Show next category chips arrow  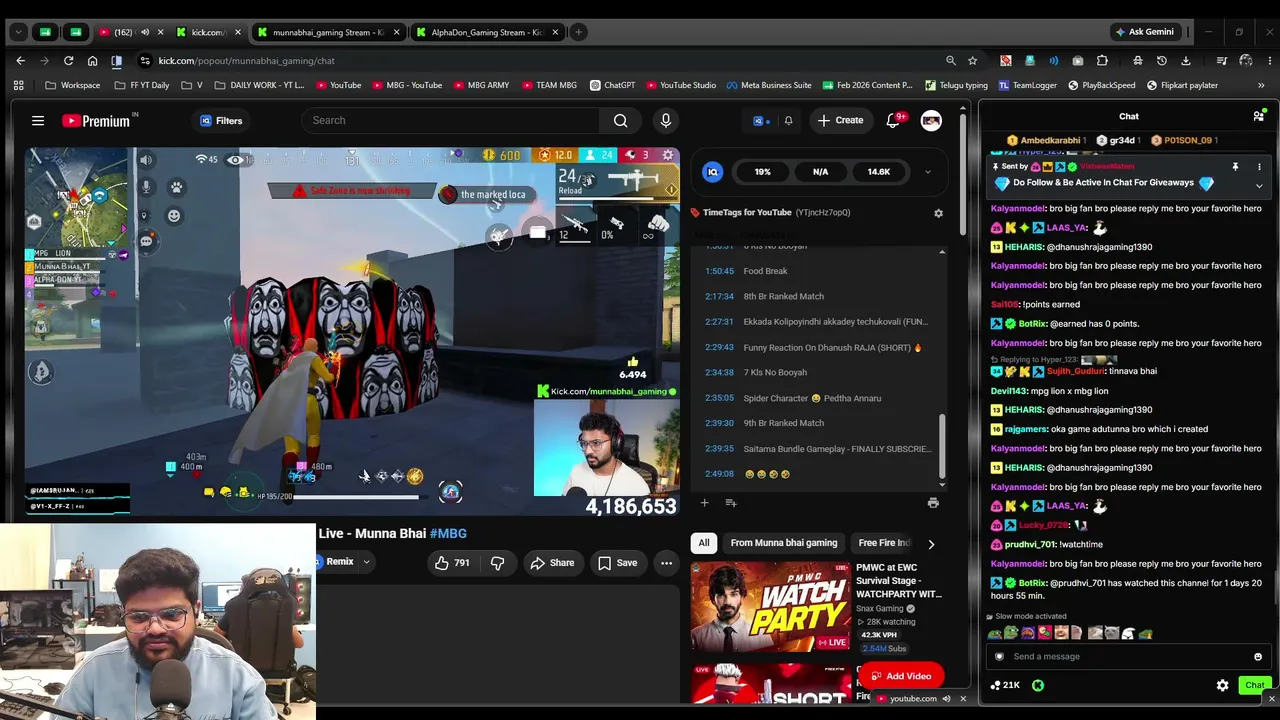click(931, 544)
